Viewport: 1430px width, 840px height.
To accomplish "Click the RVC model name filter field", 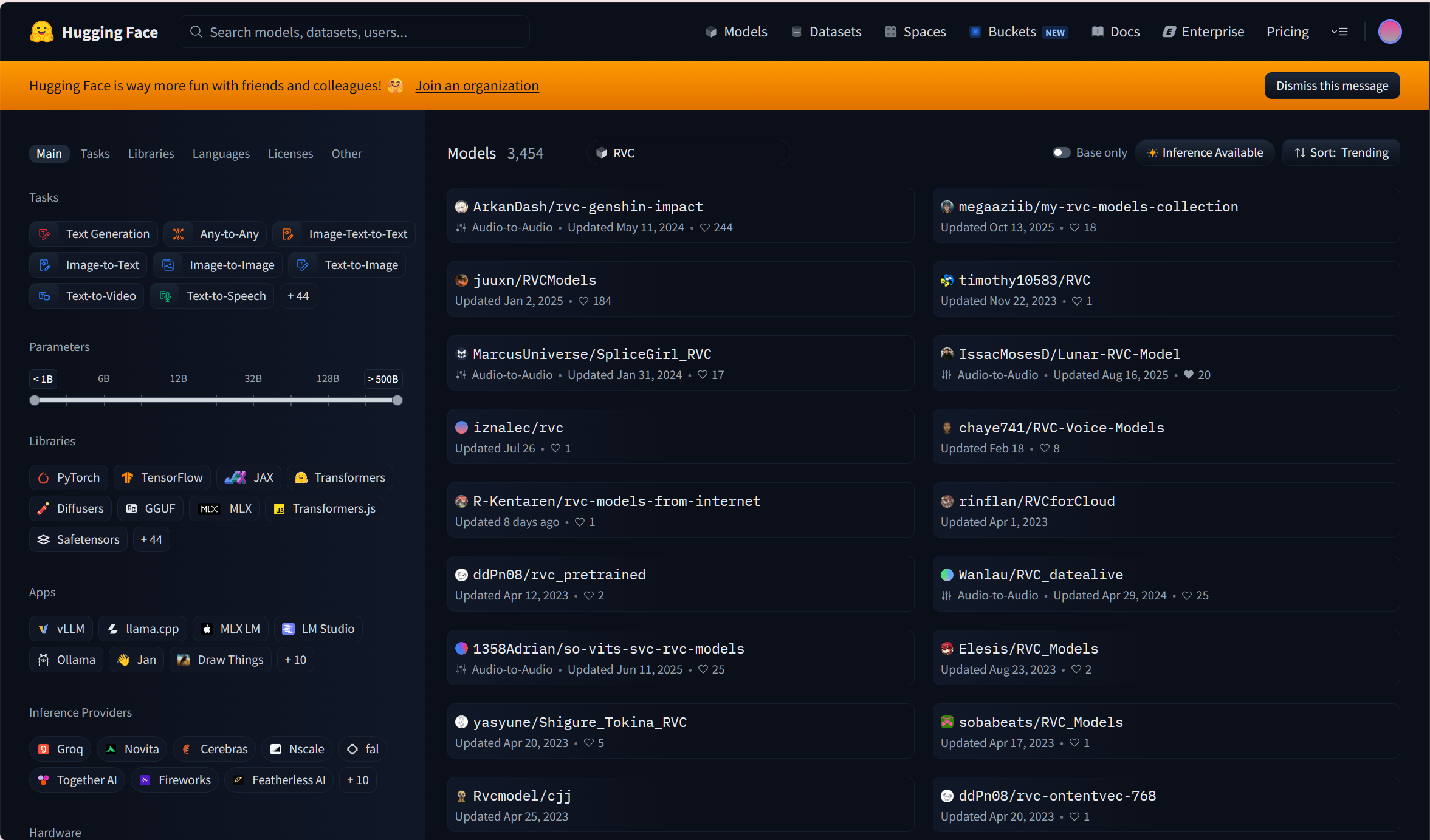I will 689,152.
